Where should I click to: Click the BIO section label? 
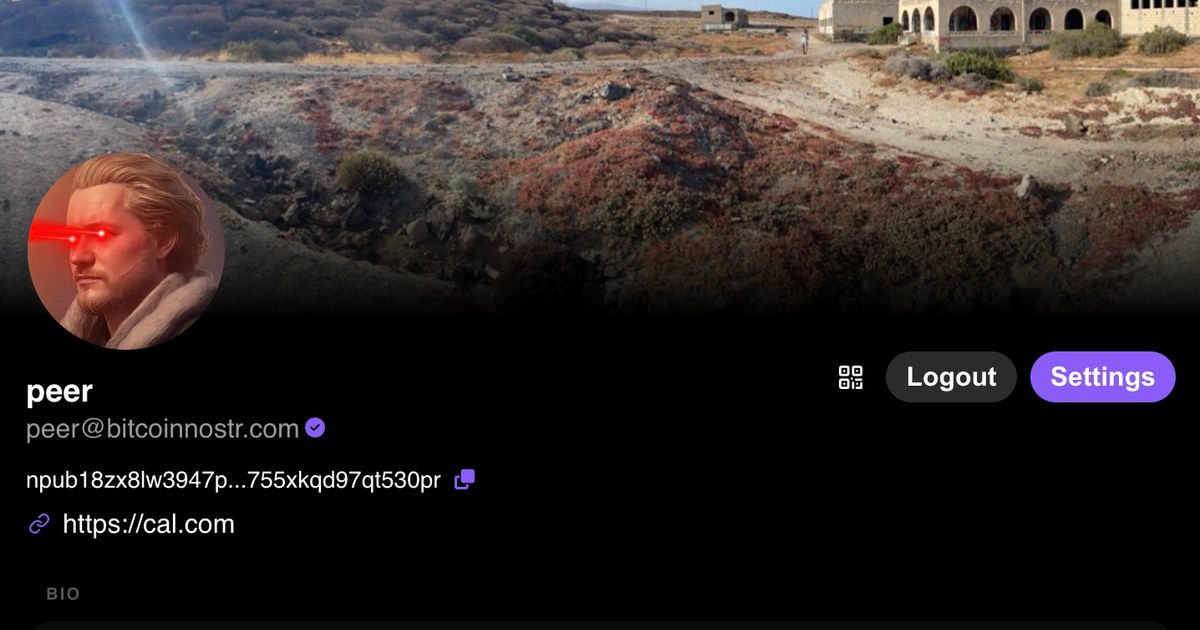[63, 594]
